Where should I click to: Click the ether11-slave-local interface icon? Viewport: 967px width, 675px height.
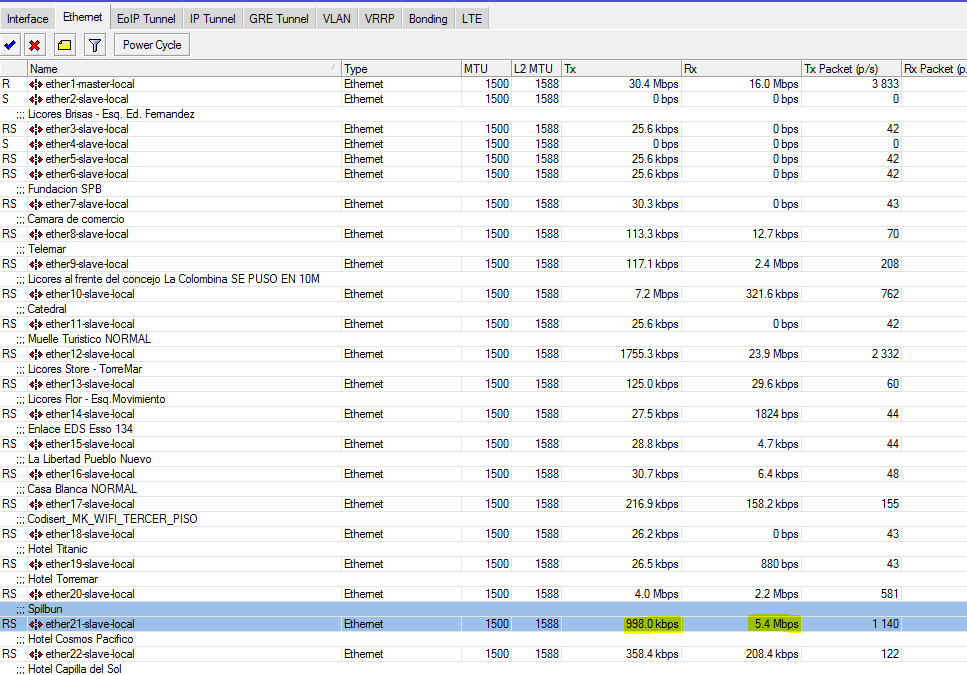click(36, 324)
